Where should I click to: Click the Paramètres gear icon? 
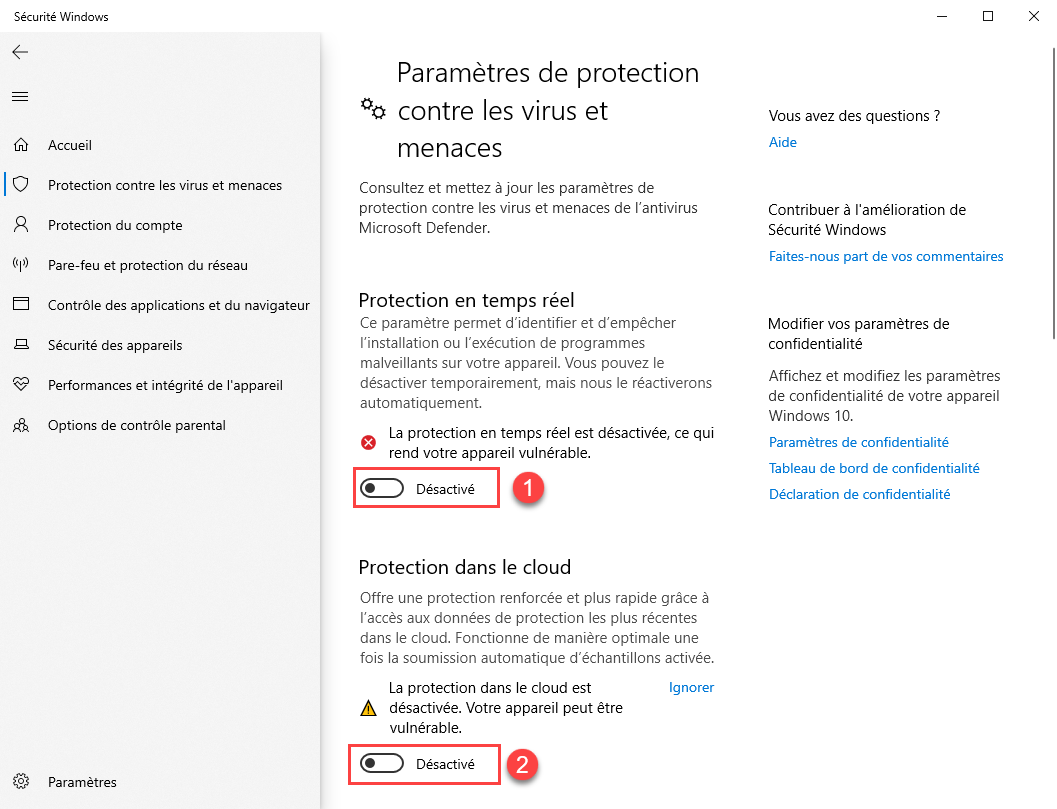point(21,781)
